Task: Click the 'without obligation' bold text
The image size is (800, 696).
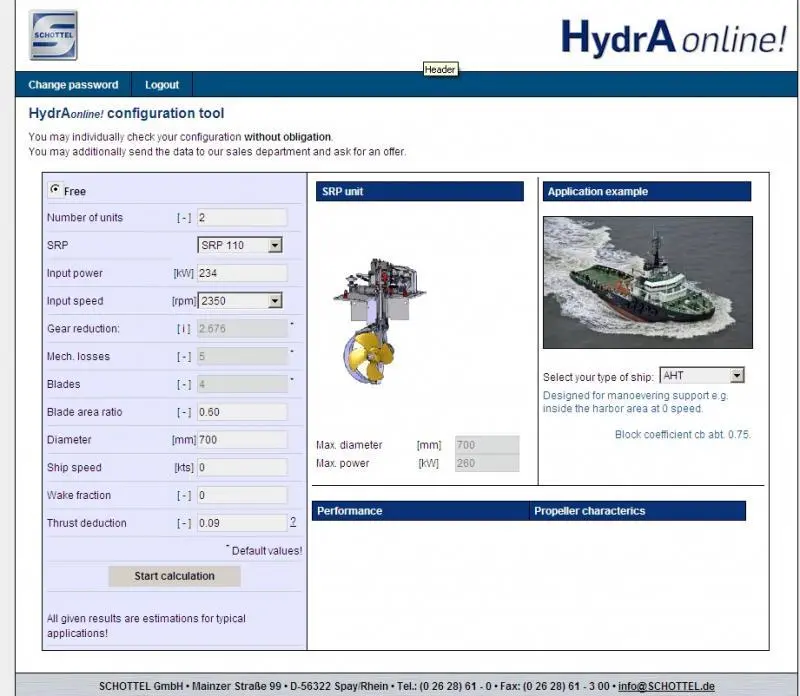Action: pyautogui.click(x=287, y=137)
